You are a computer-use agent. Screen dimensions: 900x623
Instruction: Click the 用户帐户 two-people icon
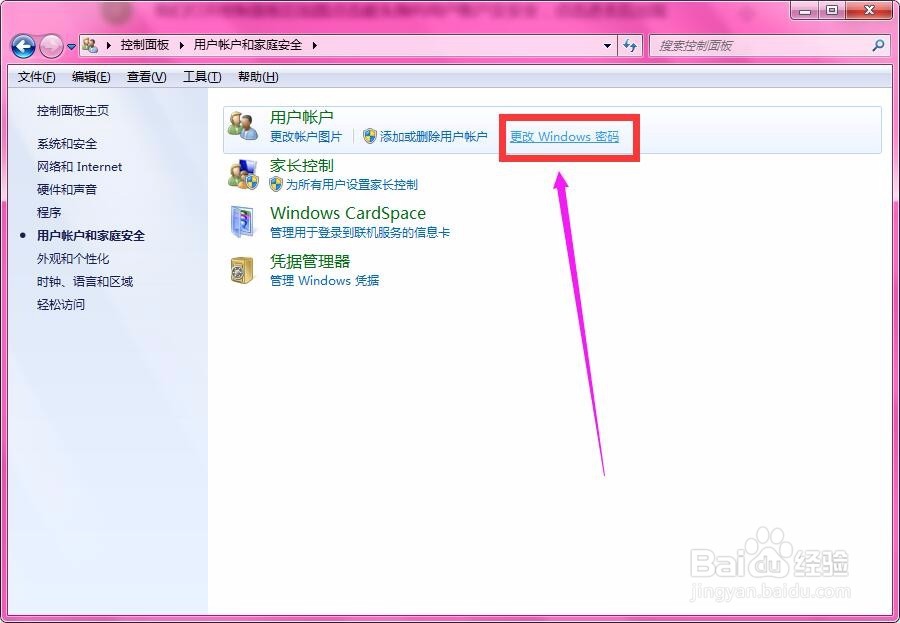point(243,126)
